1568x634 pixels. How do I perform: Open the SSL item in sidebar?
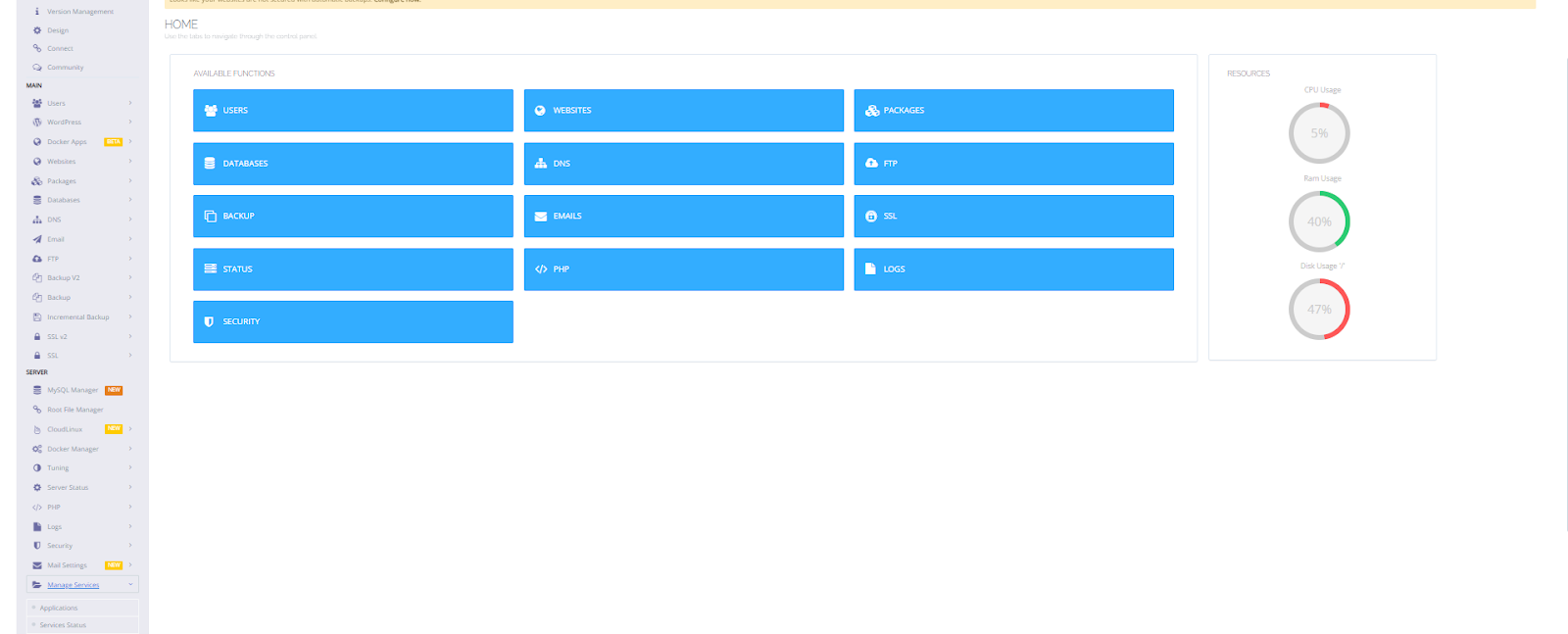tap(83, 356)
